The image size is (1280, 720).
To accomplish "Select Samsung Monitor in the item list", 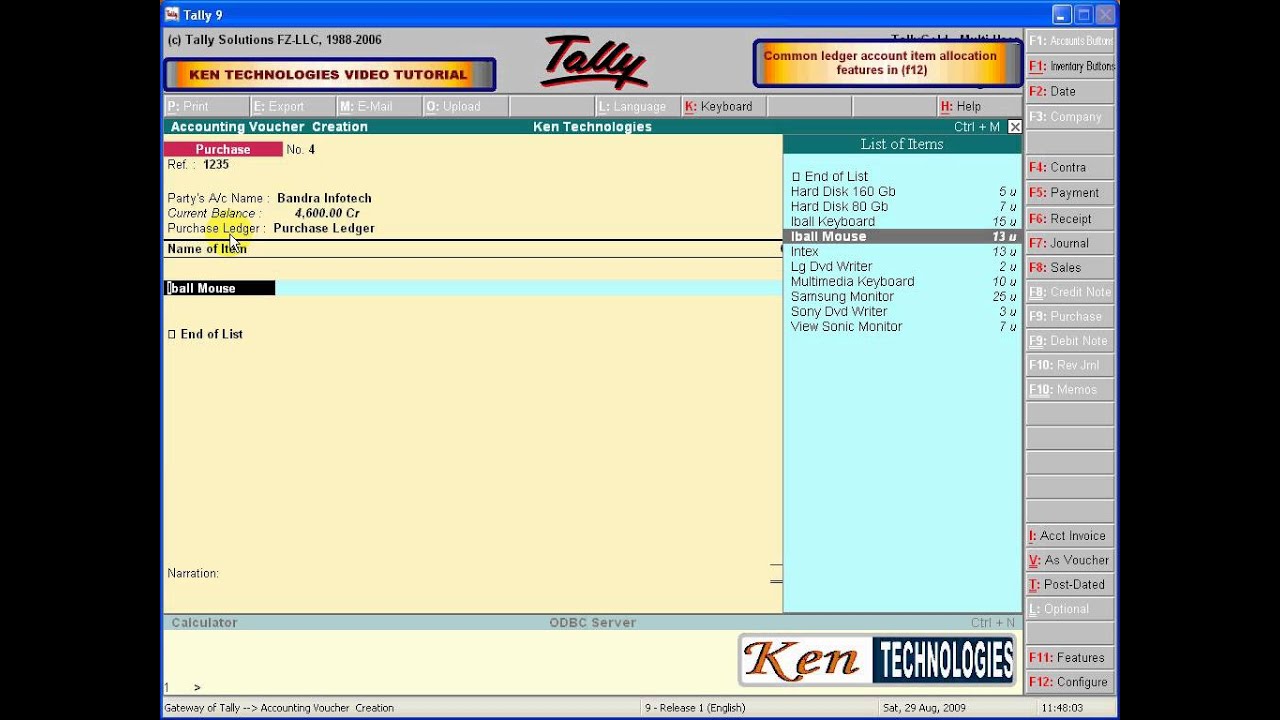I will (x=902, y=297).
